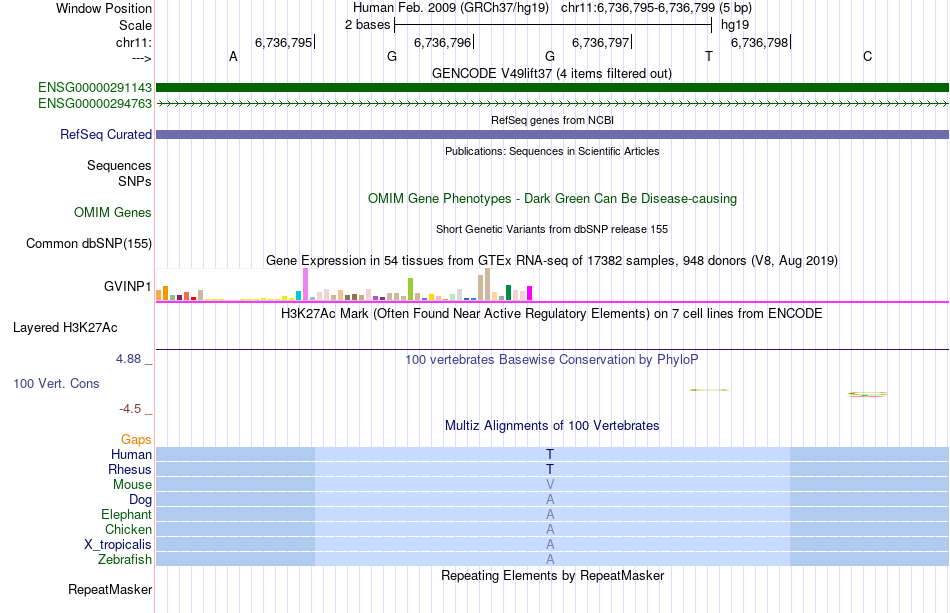Click the ENSG00000294763 intron arrow line

(x=552, y=104)
